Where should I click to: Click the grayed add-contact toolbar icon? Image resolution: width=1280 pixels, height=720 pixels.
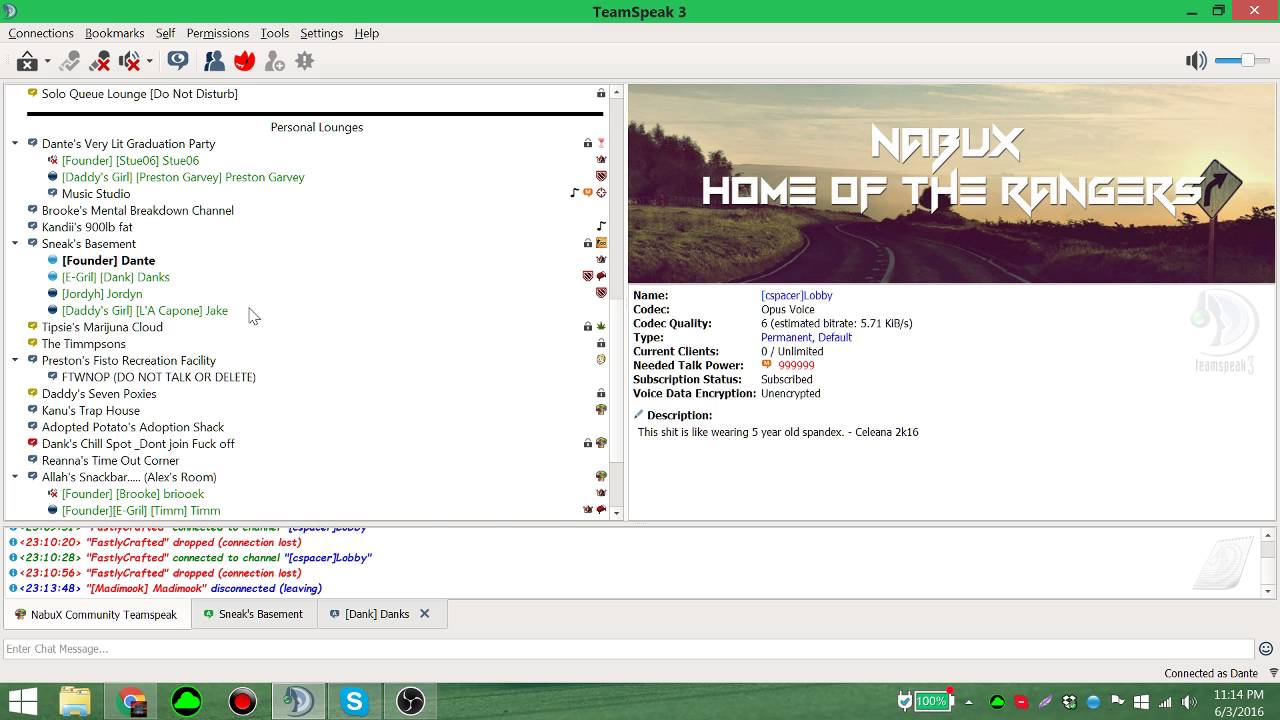pyautogui.click(x=274, y=61)
